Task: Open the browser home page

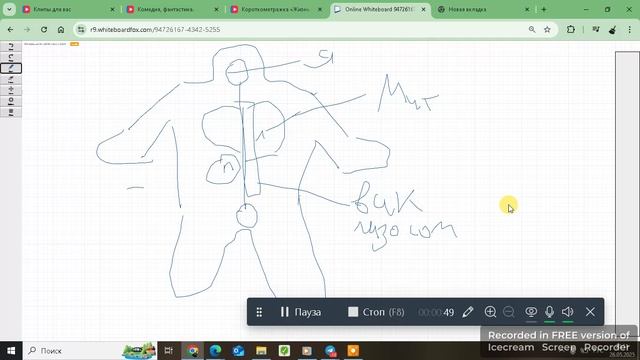Action: point(61,29)
